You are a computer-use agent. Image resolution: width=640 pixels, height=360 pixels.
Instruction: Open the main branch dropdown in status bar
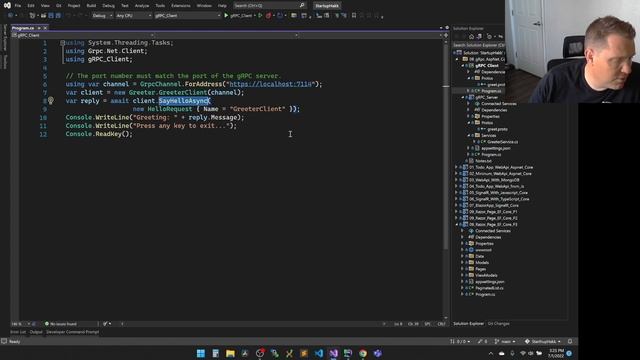tap(505, 341)
